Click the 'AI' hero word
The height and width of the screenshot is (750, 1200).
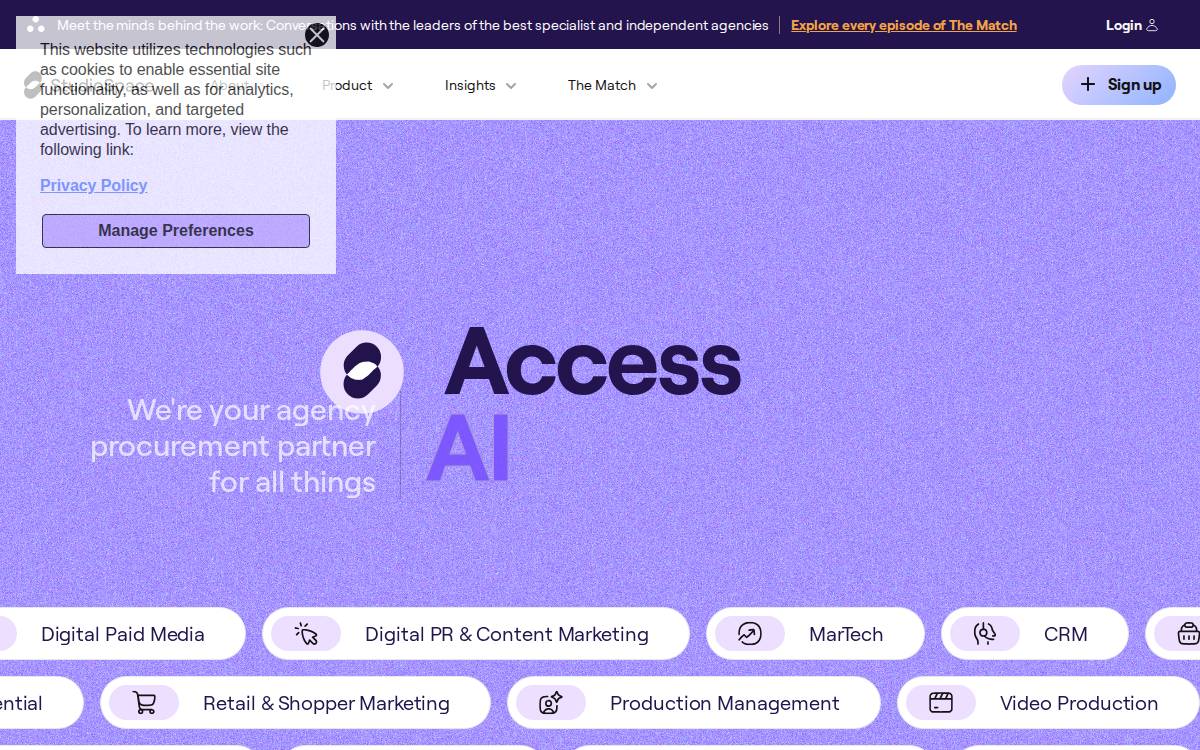point(469,447)
